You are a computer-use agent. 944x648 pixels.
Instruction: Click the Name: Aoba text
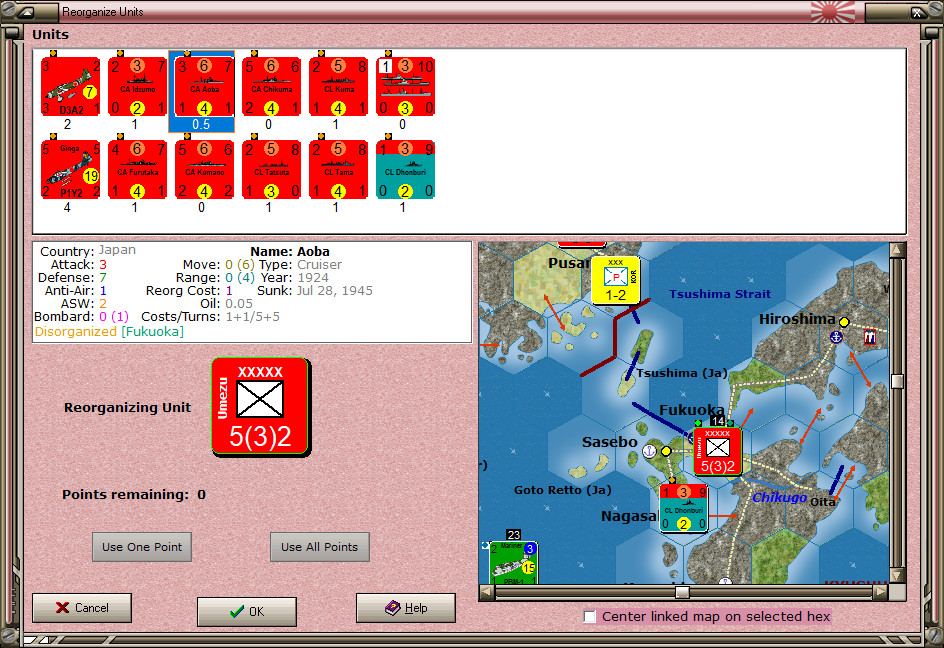click(x=290, y=252)
